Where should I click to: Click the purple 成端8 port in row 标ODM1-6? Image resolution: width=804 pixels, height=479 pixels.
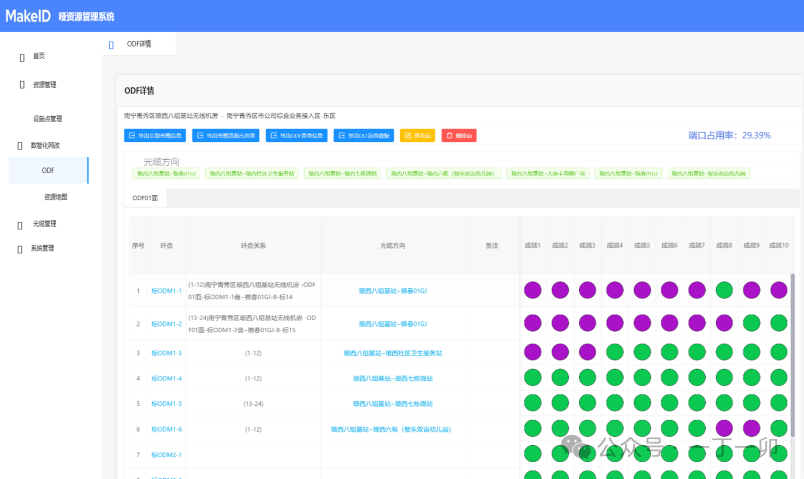724,428
